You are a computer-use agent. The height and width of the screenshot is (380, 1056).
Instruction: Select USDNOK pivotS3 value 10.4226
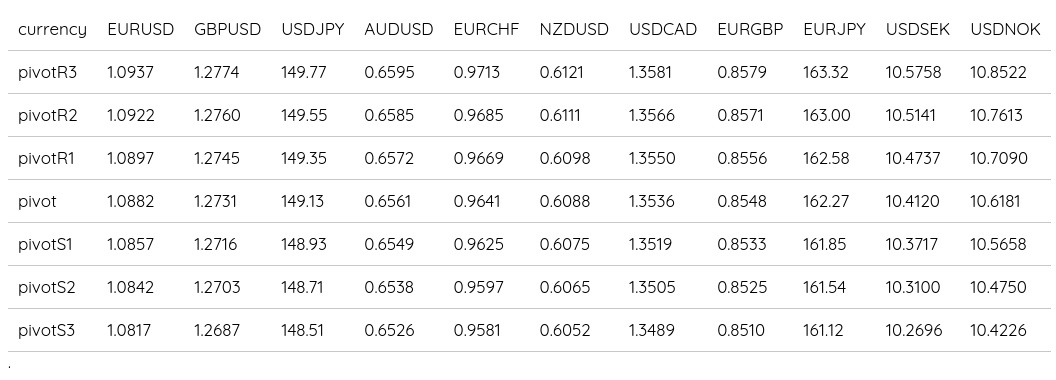coord(998,331)
